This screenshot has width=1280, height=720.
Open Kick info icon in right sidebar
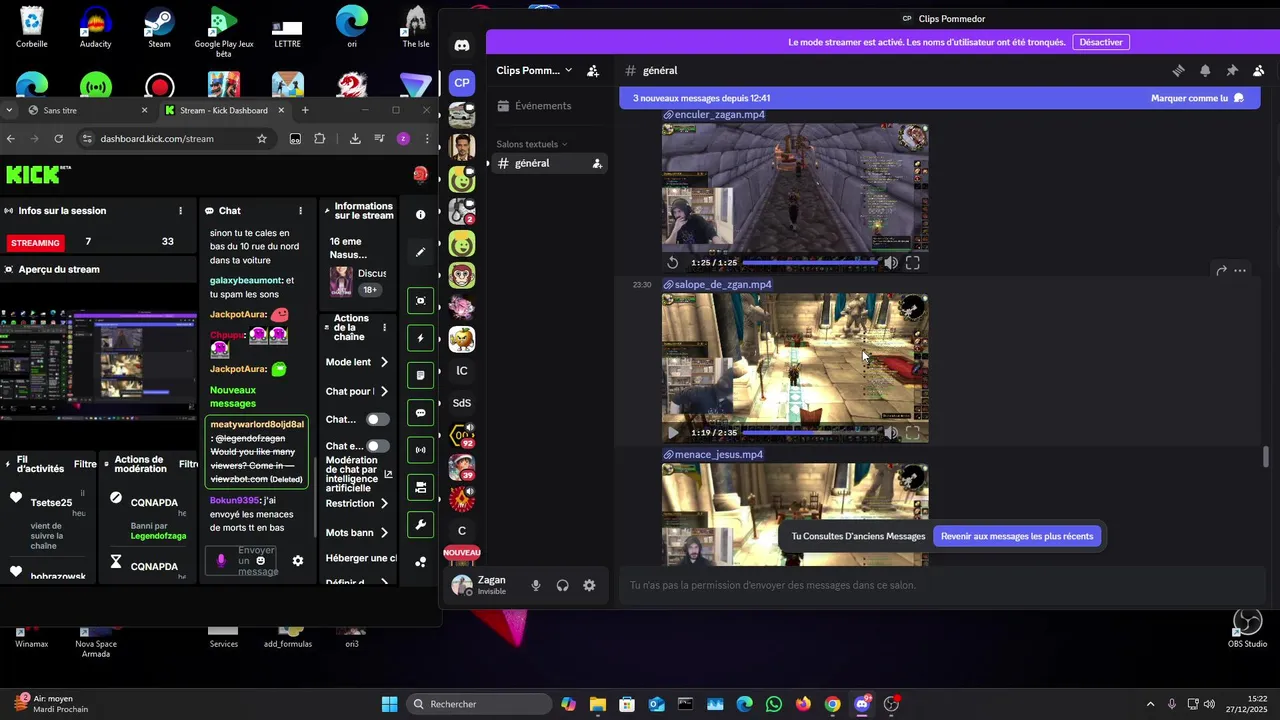pyautogui.click(x=420, y=215)
